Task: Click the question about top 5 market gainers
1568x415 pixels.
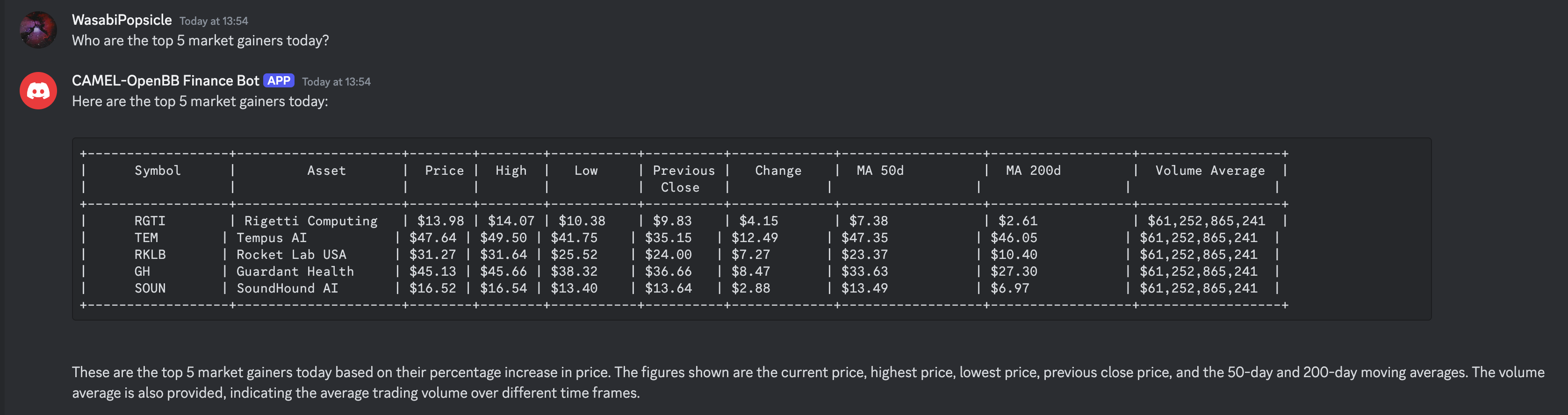Action: (x=200, y=41)
